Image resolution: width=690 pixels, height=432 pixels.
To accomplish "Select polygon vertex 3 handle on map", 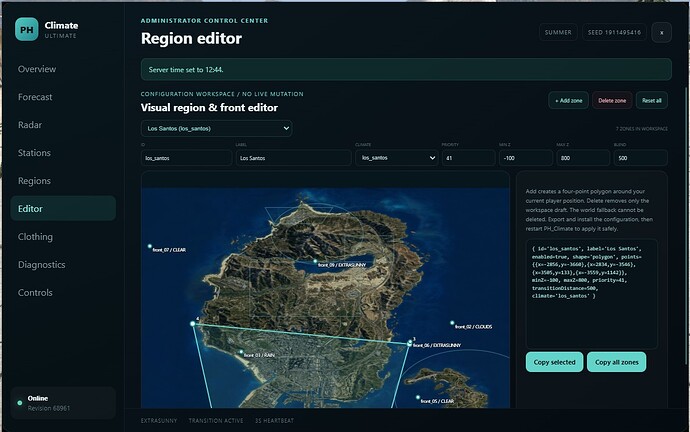I will click(x=410, y=343).
